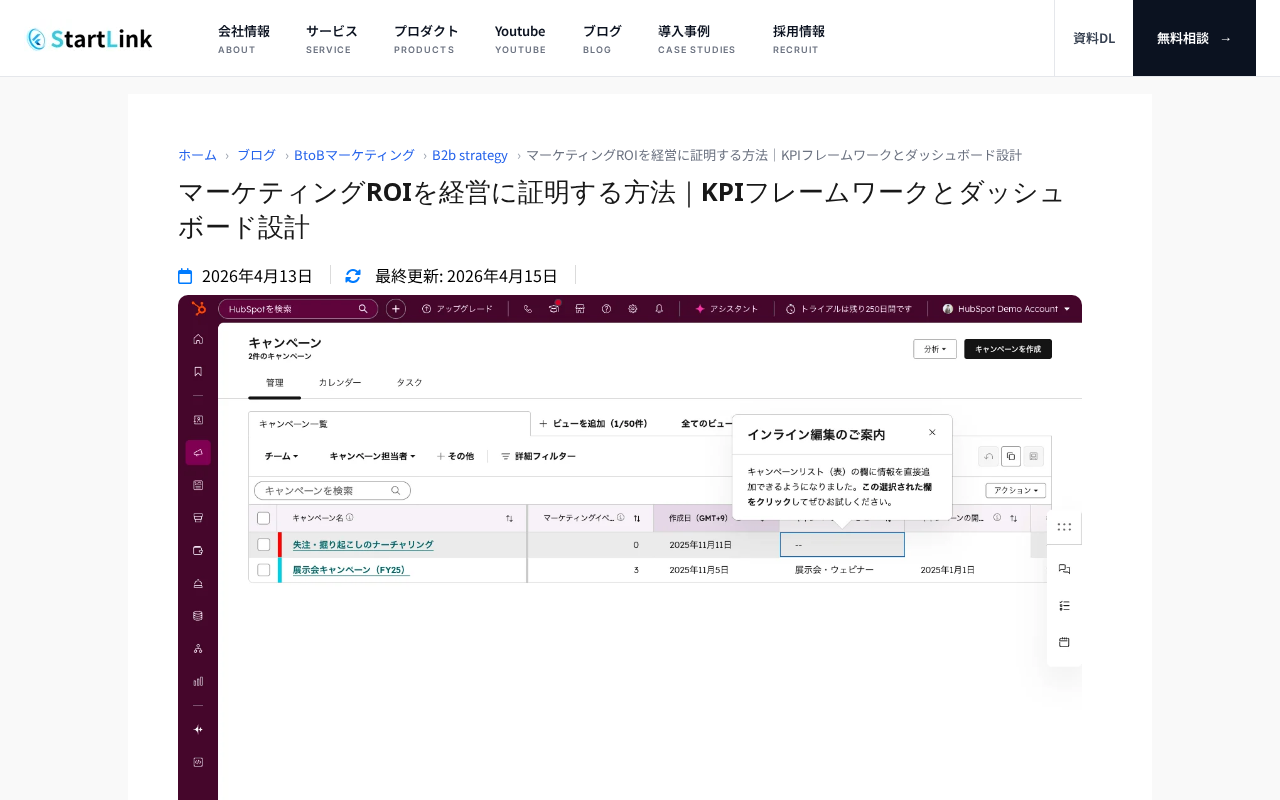Expand the アクション dropdown
The width and height of the screenshot is (1280, 800).
[x=1016, y=490]
